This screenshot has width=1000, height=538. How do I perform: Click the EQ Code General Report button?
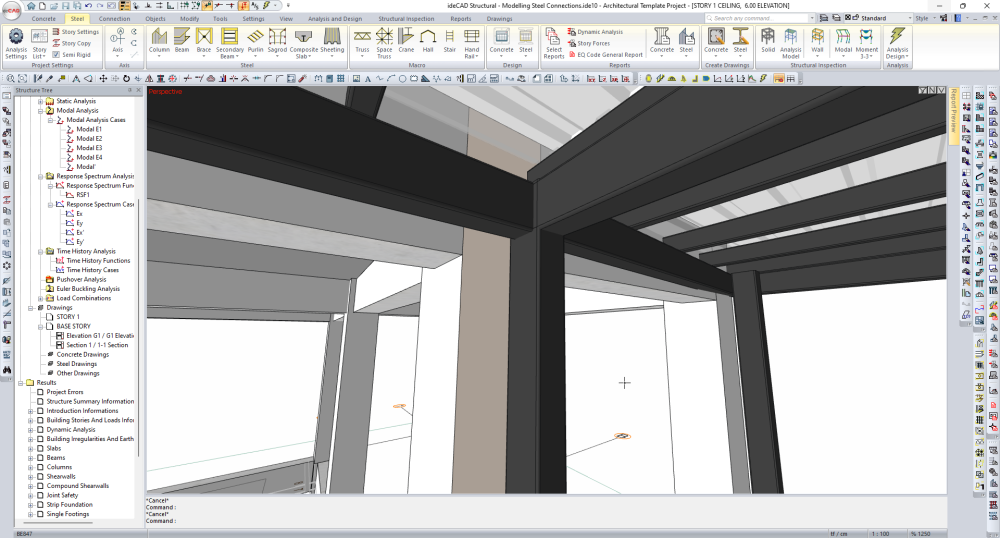pyautogui.click(x=609, y=55)
